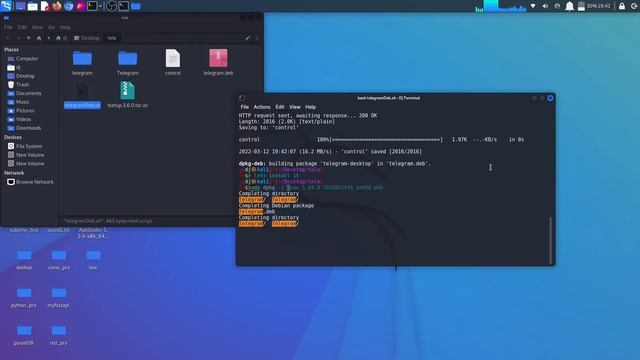The height and width of the screenshot is (360, 640).
Task: Open terminal File menu
Action: pyautogui.click(x=244, y=107)
